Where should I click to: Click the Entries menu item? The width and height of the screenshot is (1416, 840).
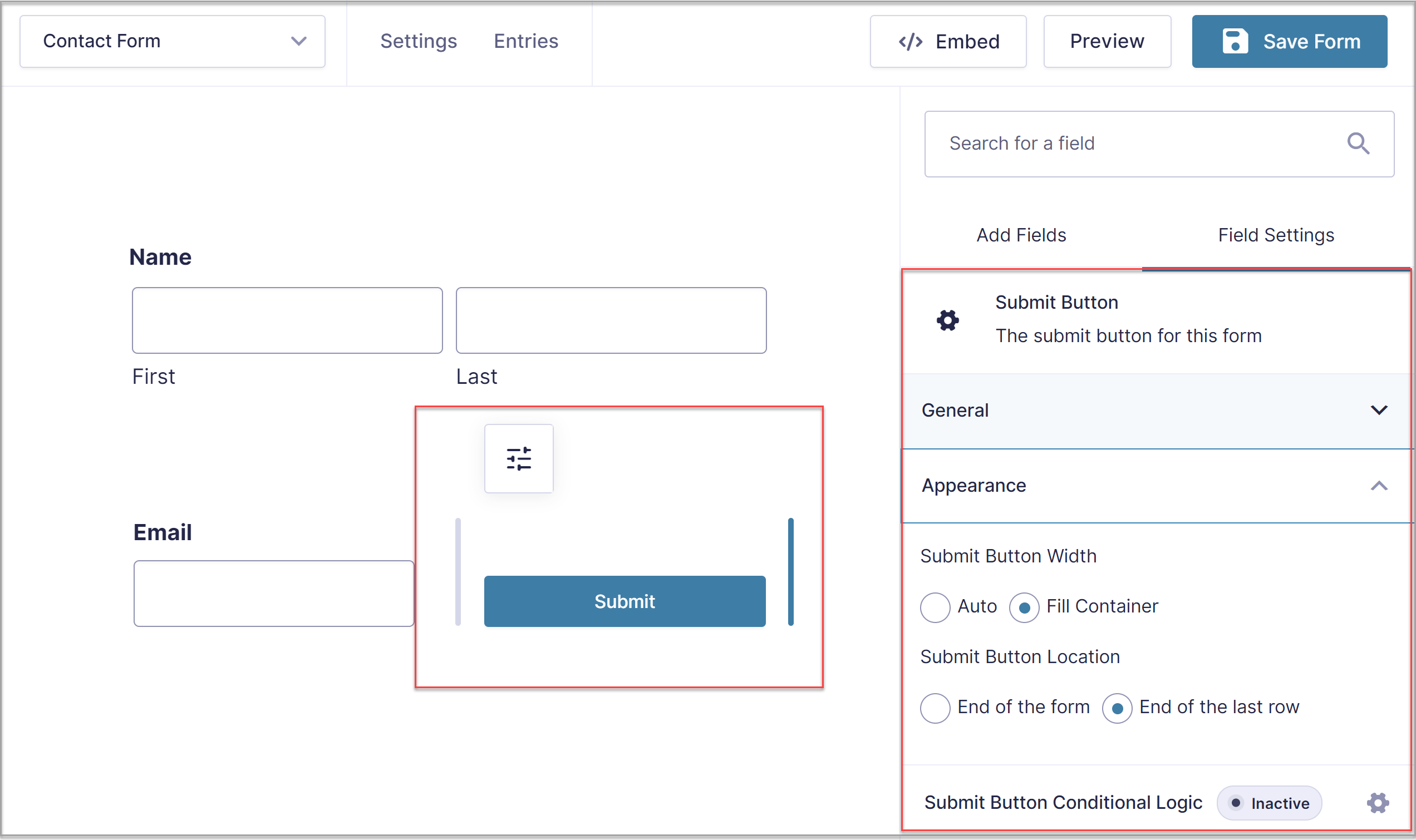[x=526, y=40]
